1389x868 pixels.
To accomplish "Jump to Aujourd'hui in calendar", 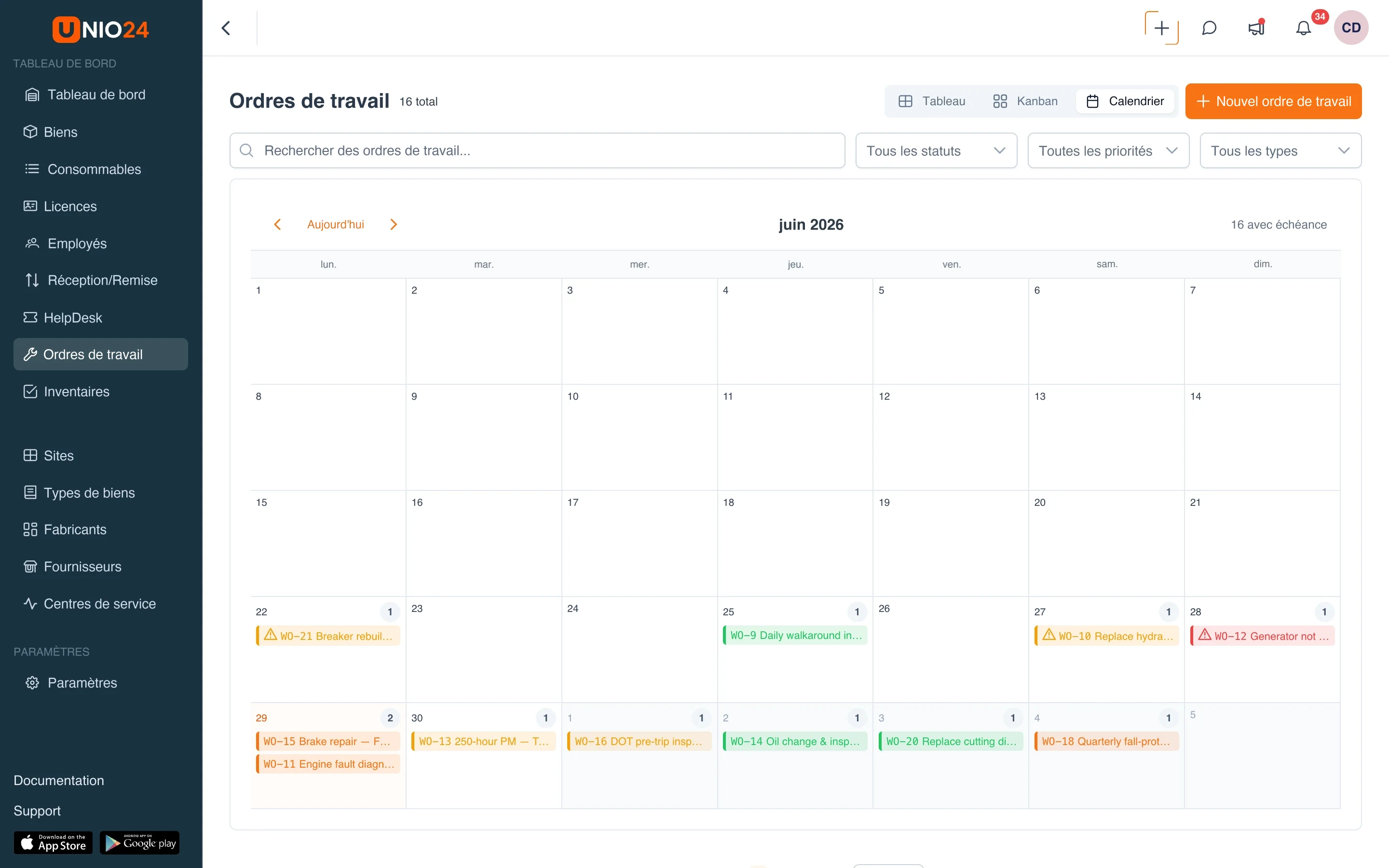I will (x=336, y=224).
